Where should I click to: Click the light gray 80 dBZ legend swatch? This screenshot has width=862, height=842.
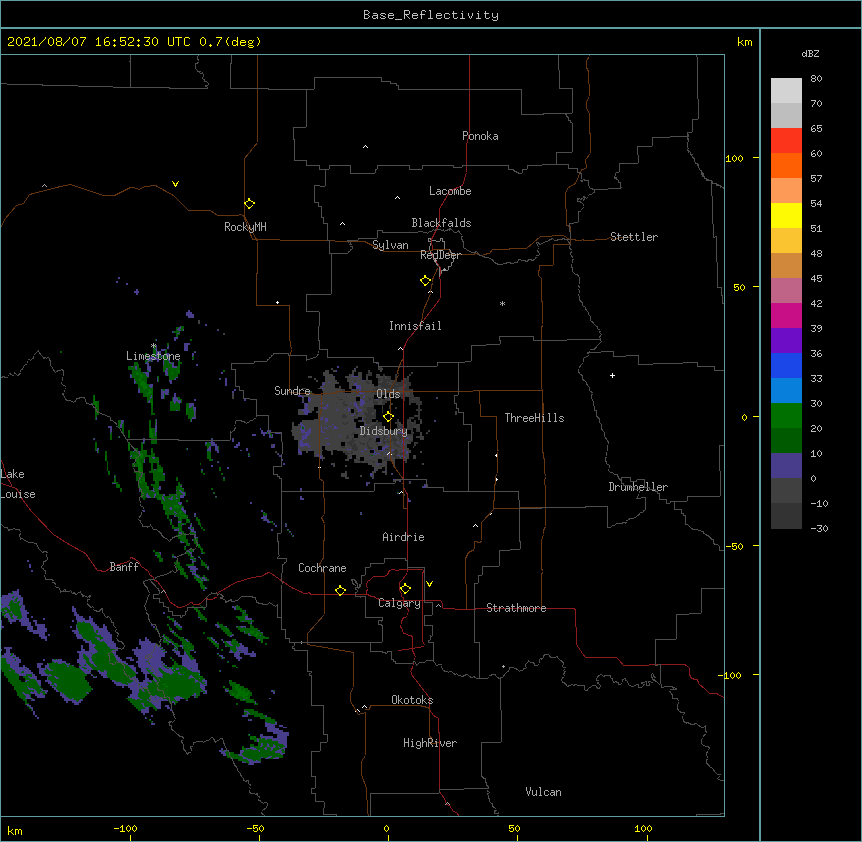click(786, 91)
